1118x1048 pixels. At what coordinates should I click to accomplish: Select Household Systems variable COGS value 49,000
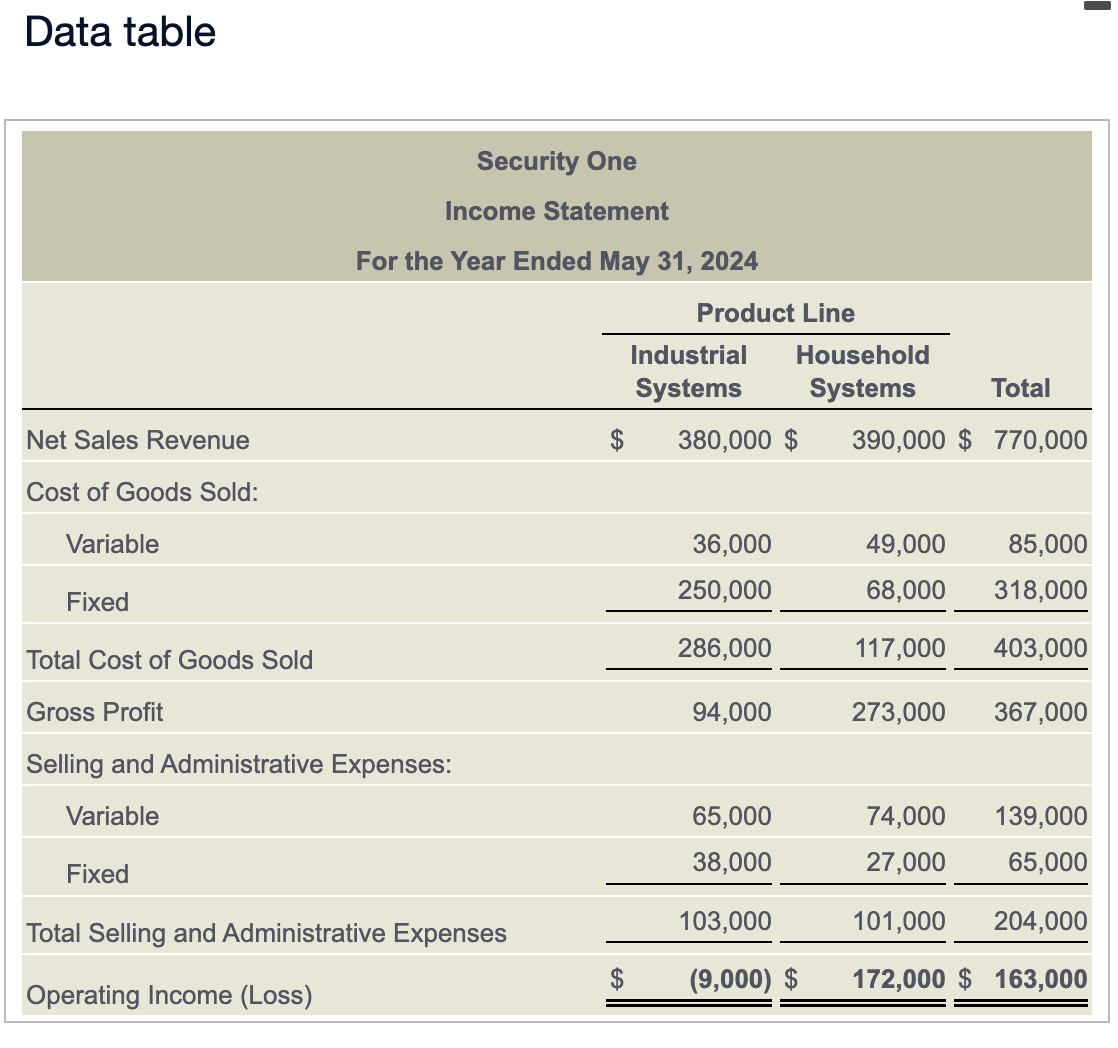point(906,544)
